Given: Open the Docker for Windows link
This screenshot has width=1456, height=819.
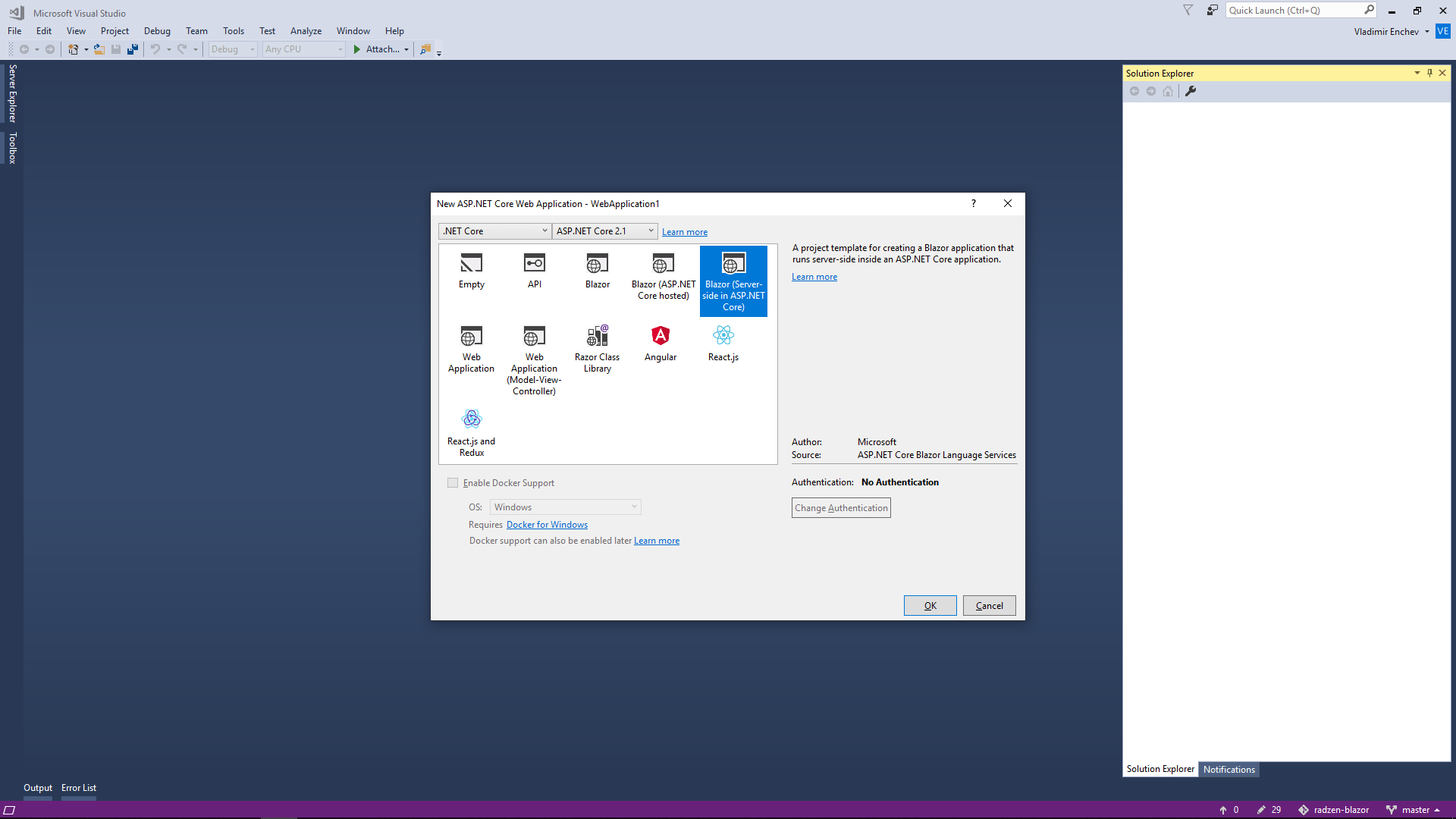Looking at the screenshot, I should 547,525.
